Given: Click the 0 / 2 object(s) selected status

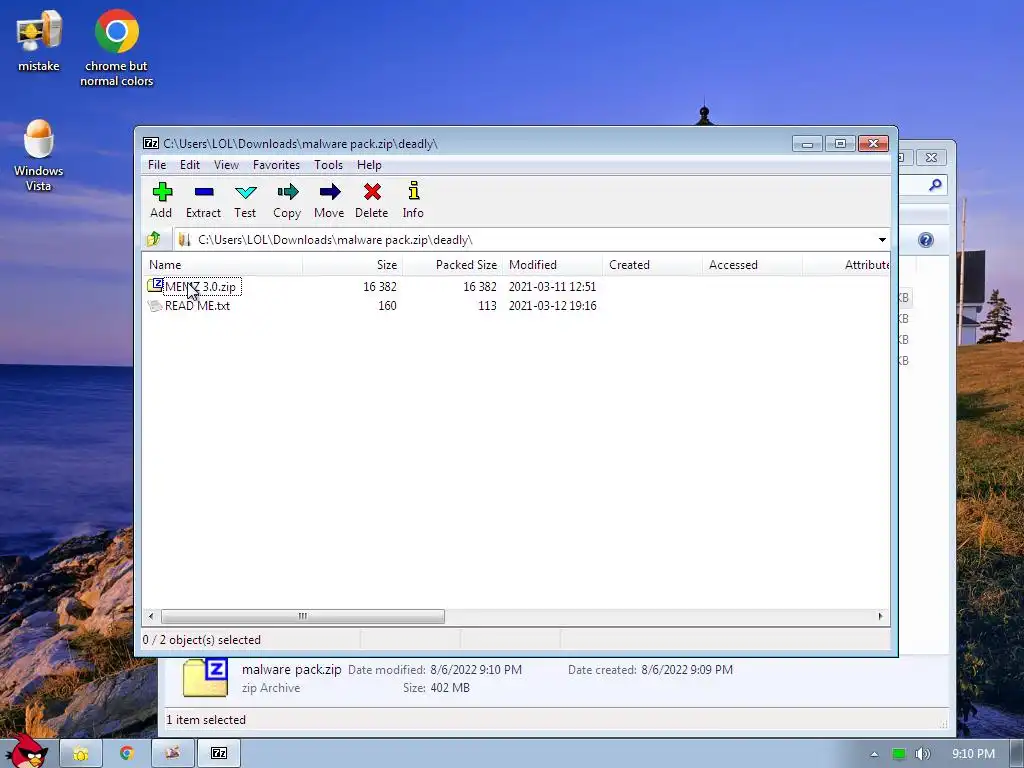Looking at the screenshot, I should (202, 639).
